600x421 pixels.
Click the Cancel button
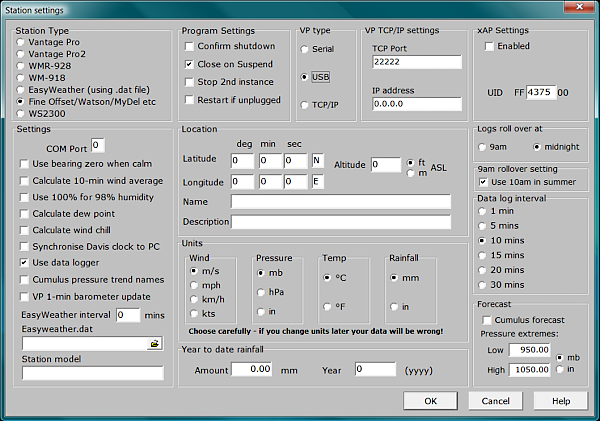pyautogui.click(x=496, y=400)
